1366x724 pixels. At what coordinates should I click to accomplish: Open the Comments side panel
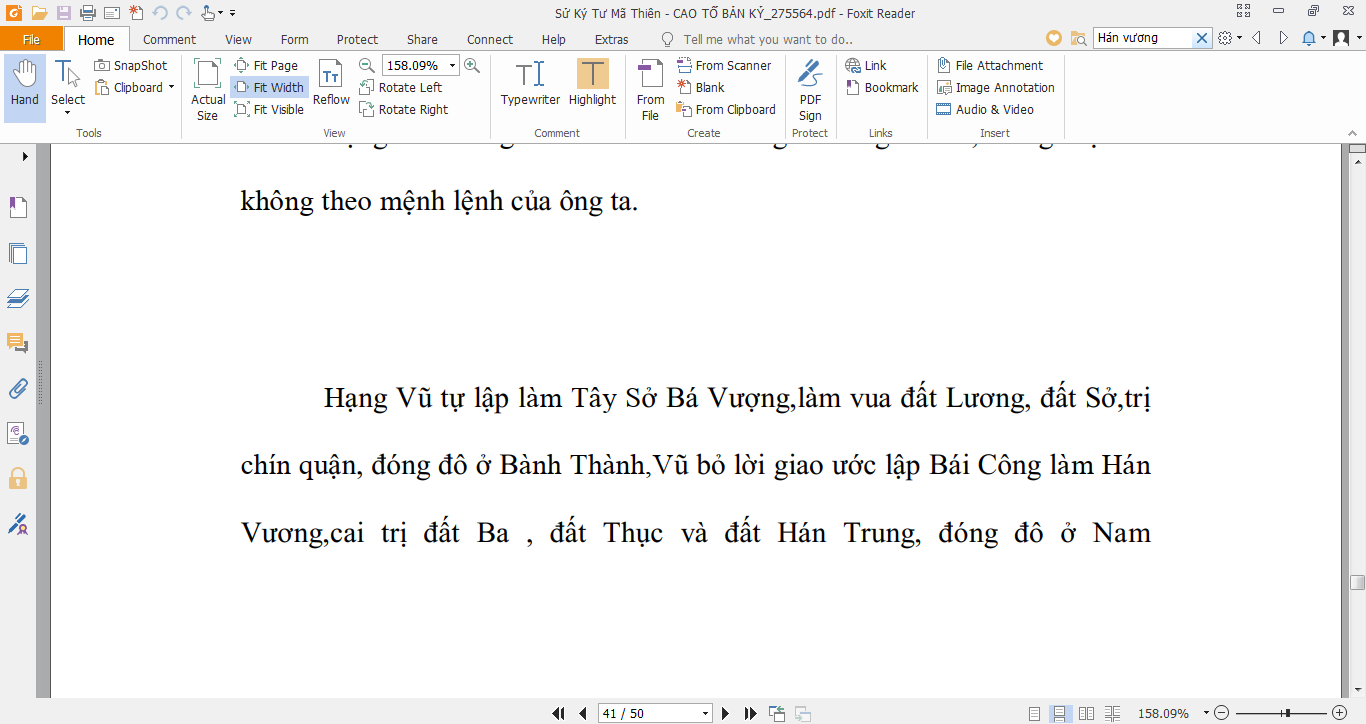[18, 344]
